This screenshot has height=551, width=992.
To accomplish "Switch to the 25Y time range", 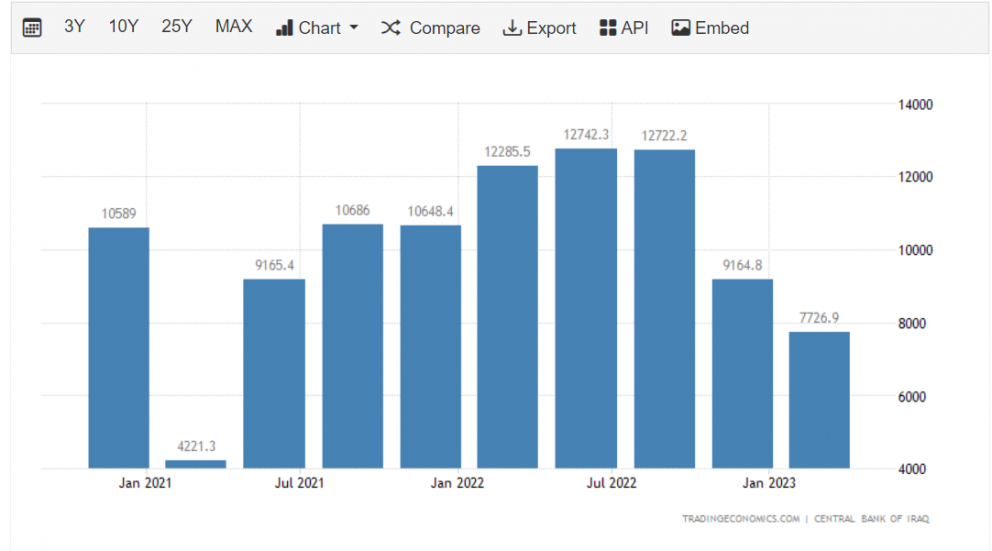I will (177, 27).
